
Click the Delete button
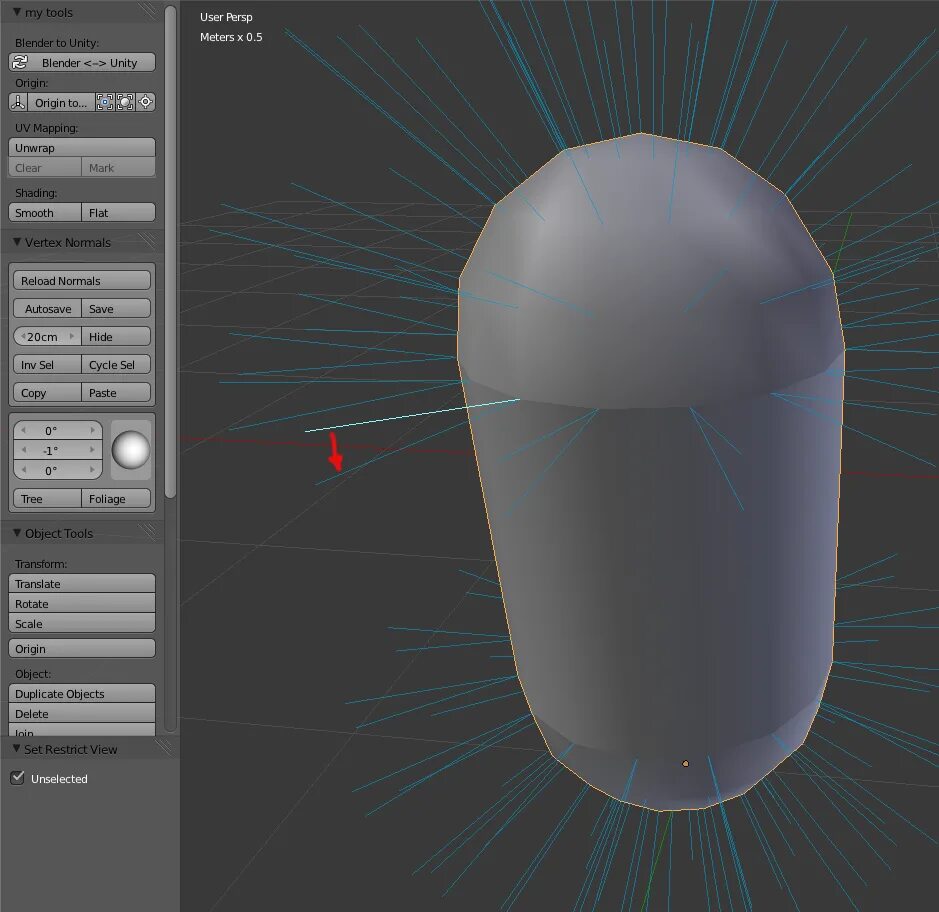(82, 713)
